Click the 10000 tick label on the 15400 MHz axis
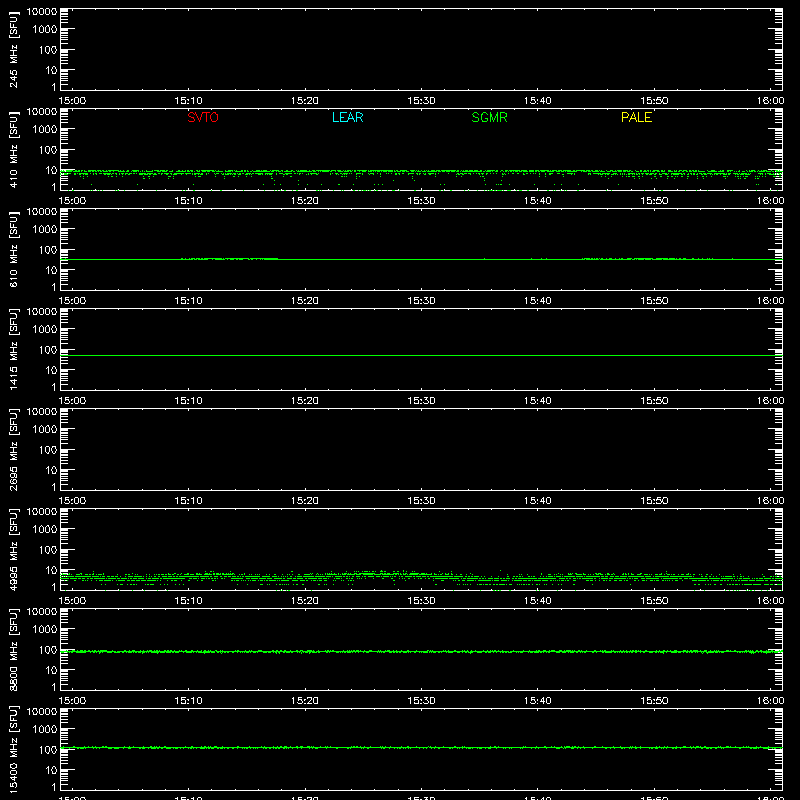Image resolution: width=800 pixels, height=800 pixels. point(42,712)
